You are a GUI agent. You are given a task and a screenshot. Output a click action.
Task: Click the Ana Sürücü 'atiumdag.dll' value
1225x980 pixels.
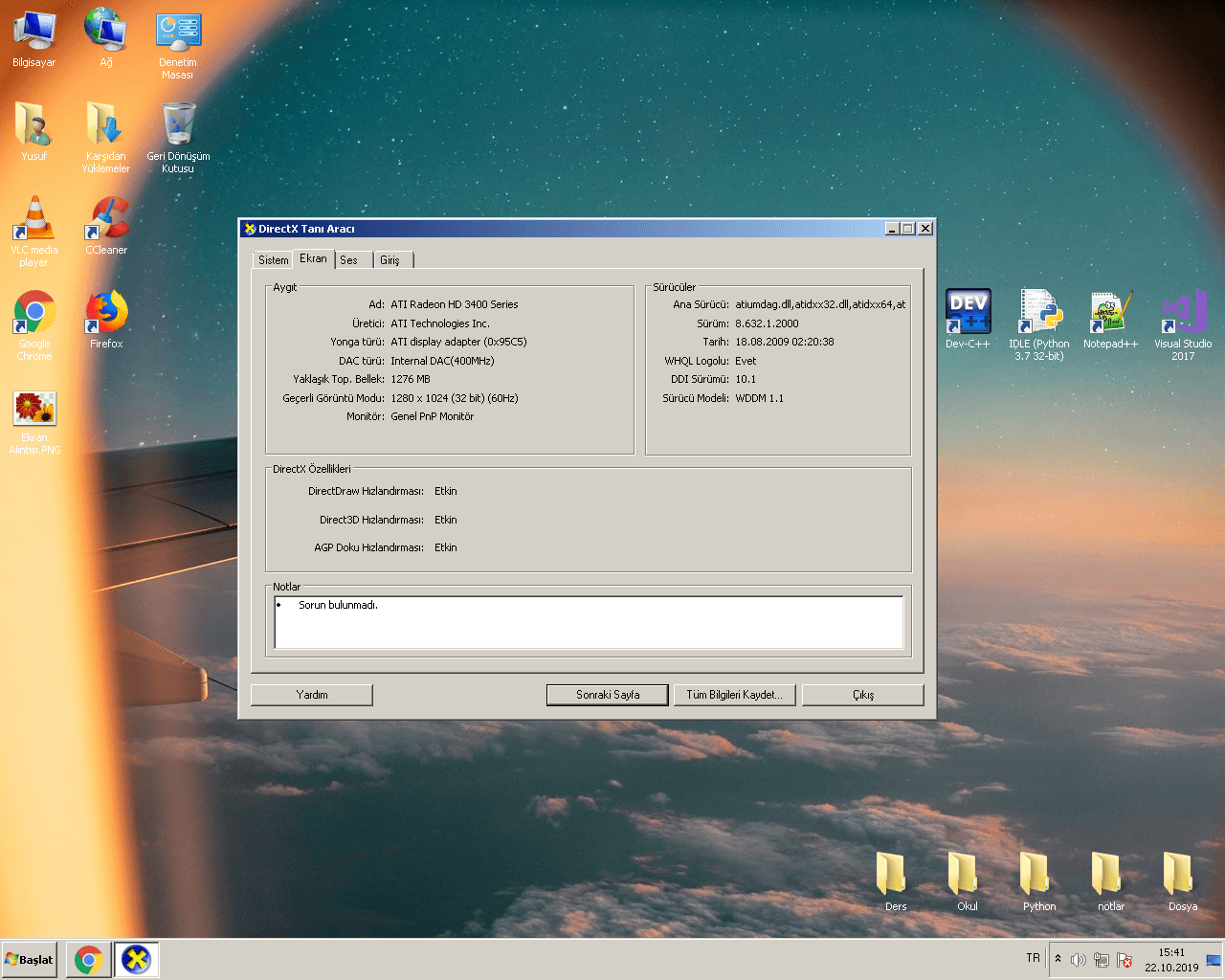point(820,304)
